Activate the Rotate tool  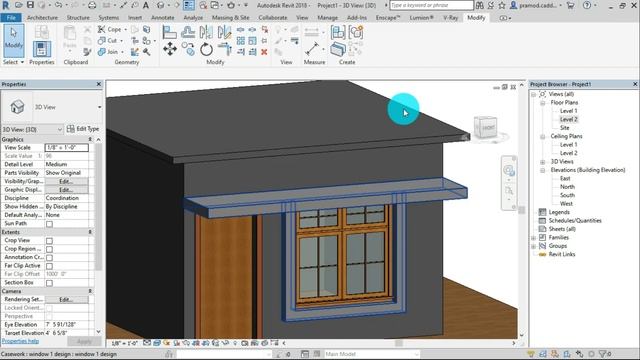(207, 49)
